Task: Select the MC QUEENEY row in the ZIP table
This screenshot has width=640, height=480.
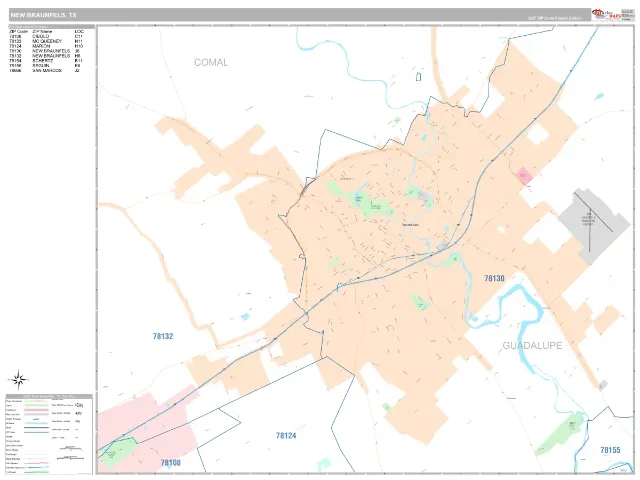Action: [46, 41]
